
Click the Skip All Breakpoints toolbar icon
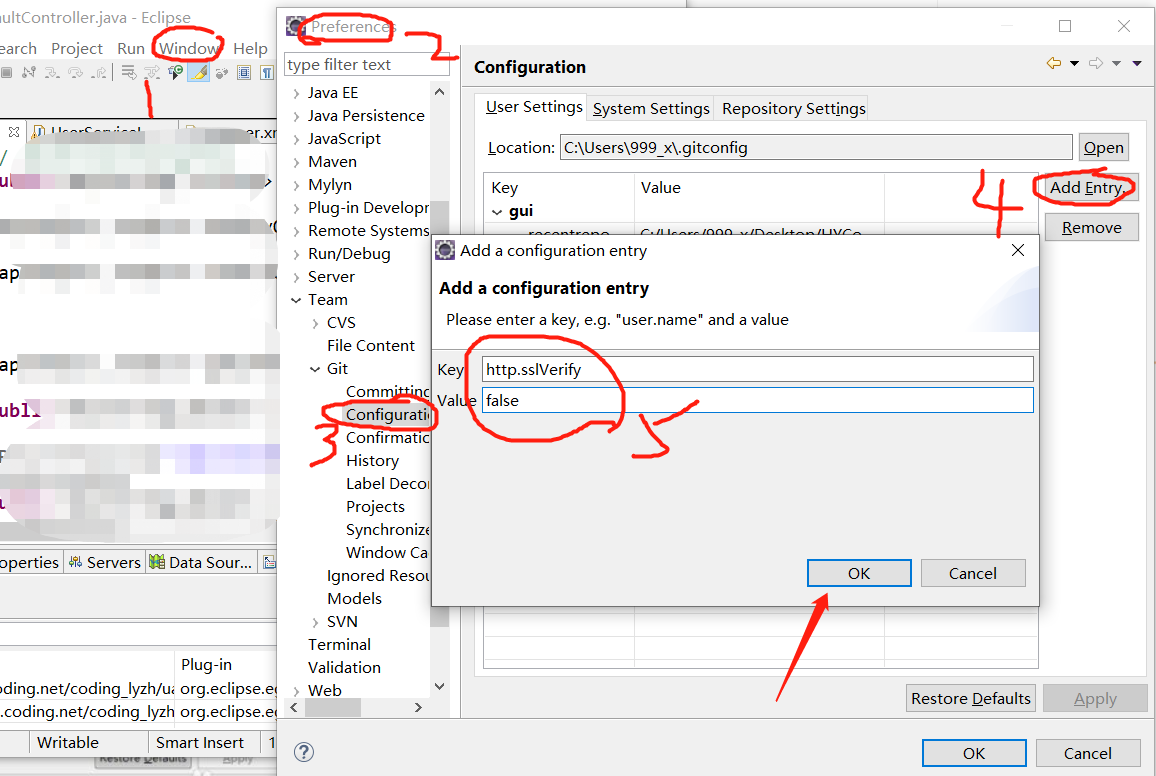click(x=30, y=72)
